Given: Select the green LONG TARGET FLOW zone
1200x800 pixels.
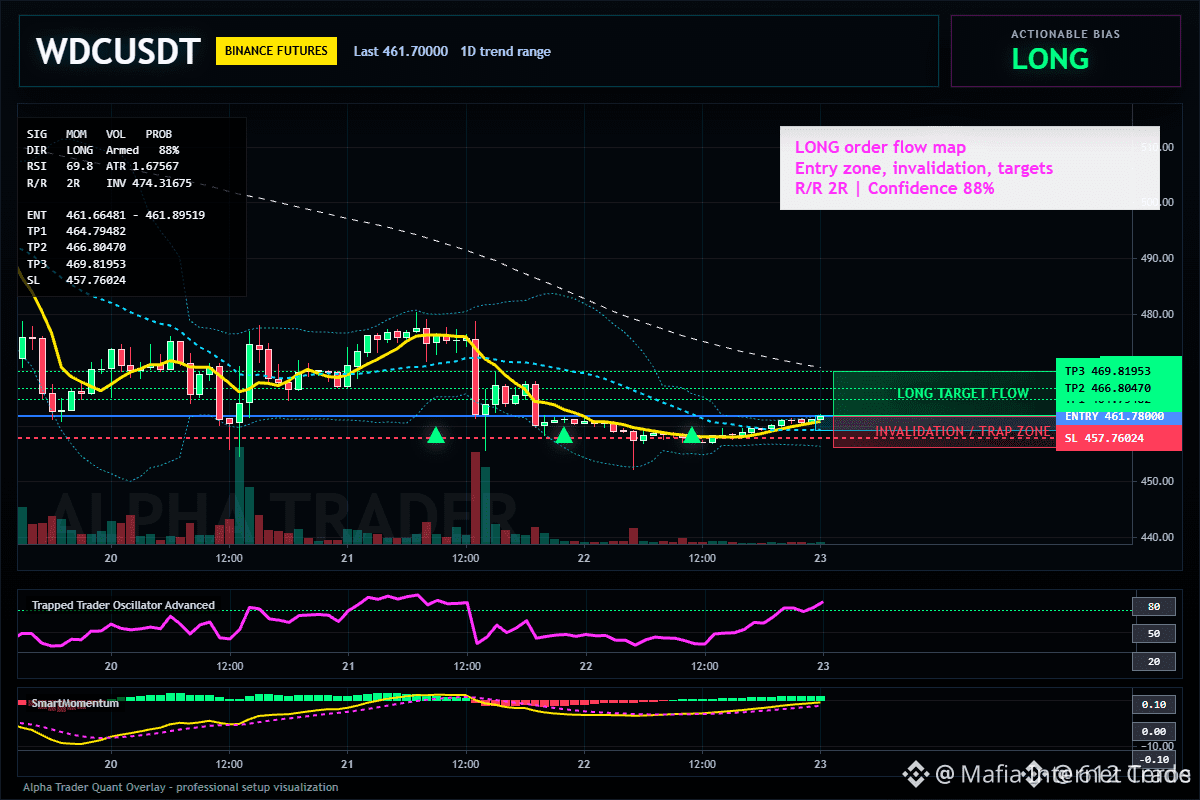Looking at the screenshot, I should 944,393.
